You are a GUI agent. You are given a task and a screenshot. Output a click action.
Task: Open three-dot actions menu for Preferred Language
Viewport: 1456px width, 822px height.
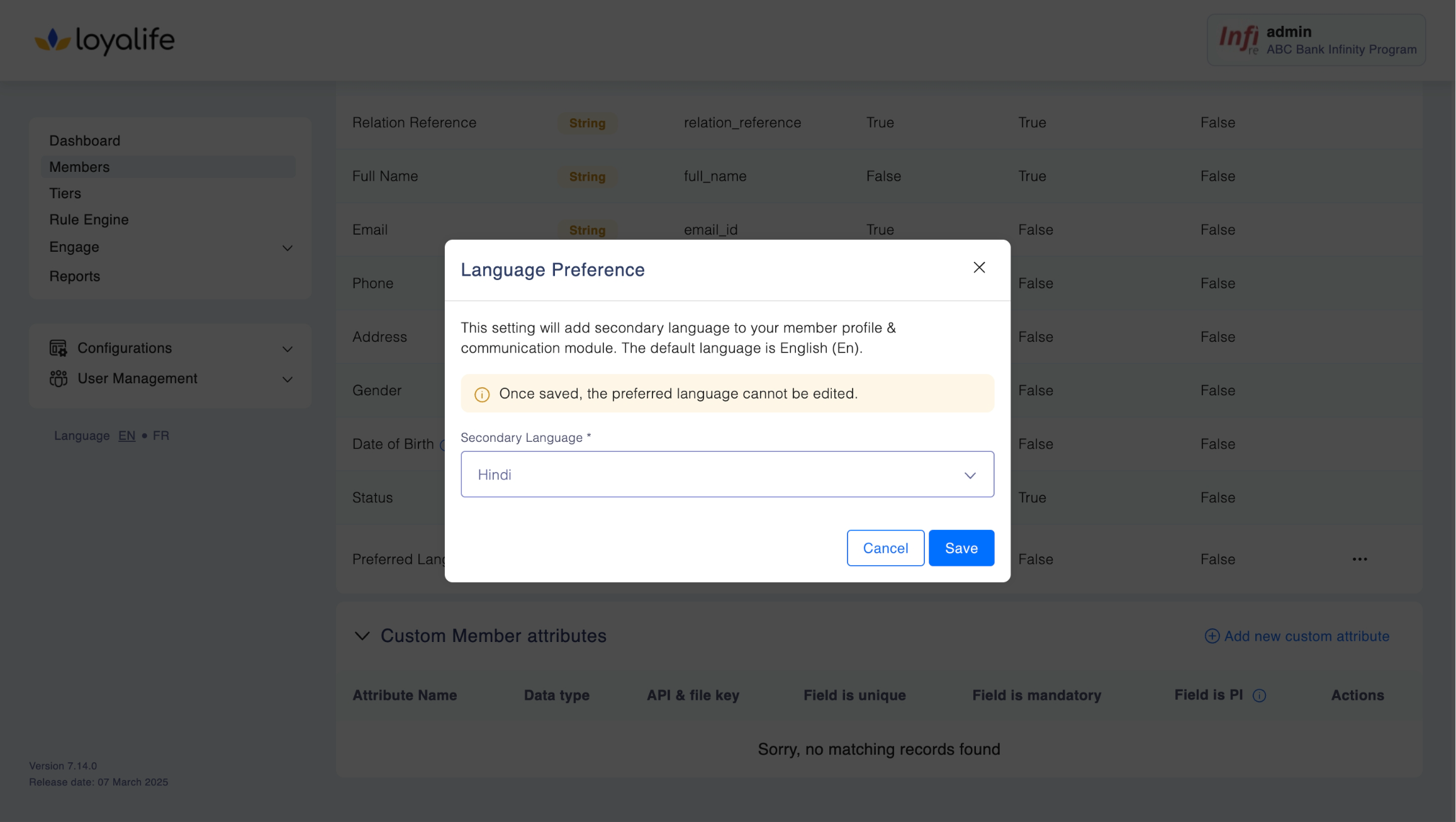[1359, 559]
